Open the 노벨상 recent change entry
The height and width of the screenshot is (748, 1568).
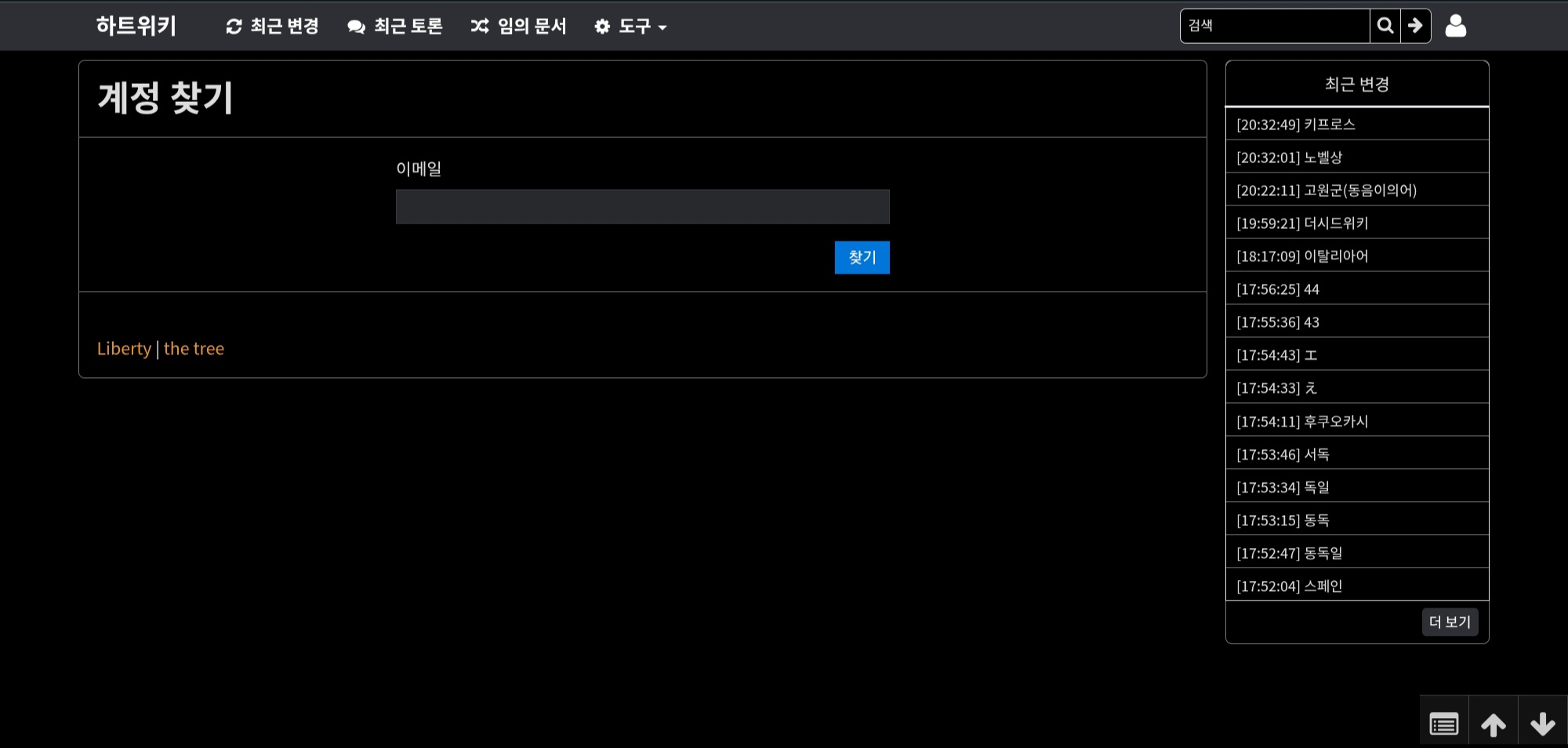[1357, 157]
